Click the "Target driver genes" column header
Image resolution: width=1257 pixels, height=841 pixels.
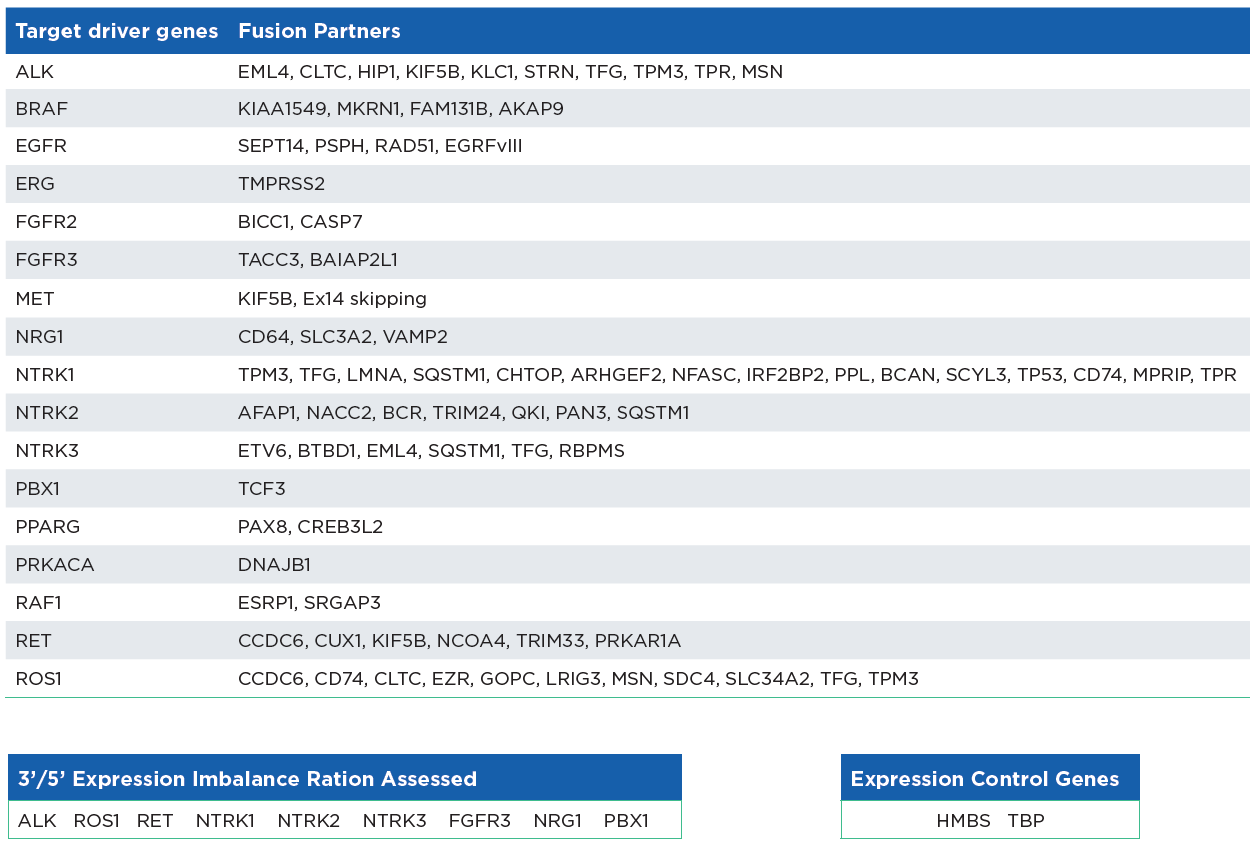(117, 31)
